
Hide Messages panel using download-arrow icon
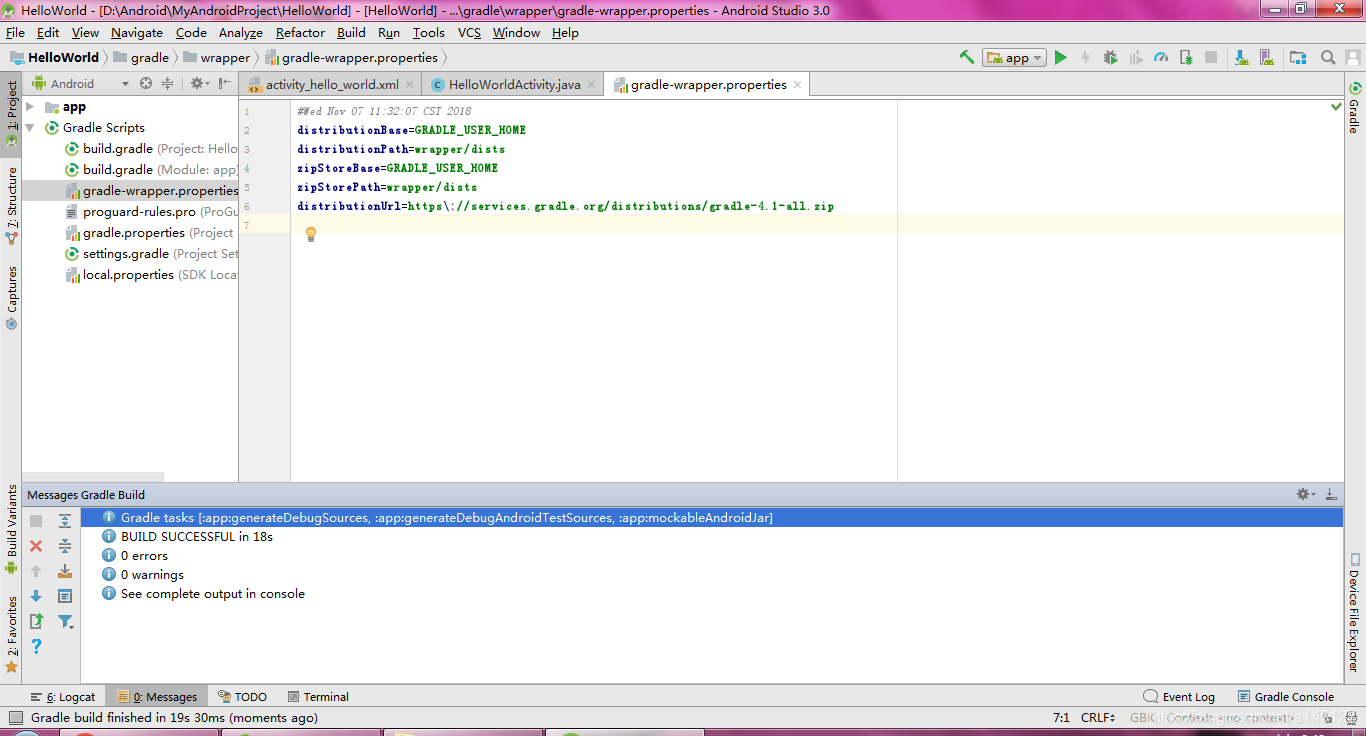pos(1331,494)
